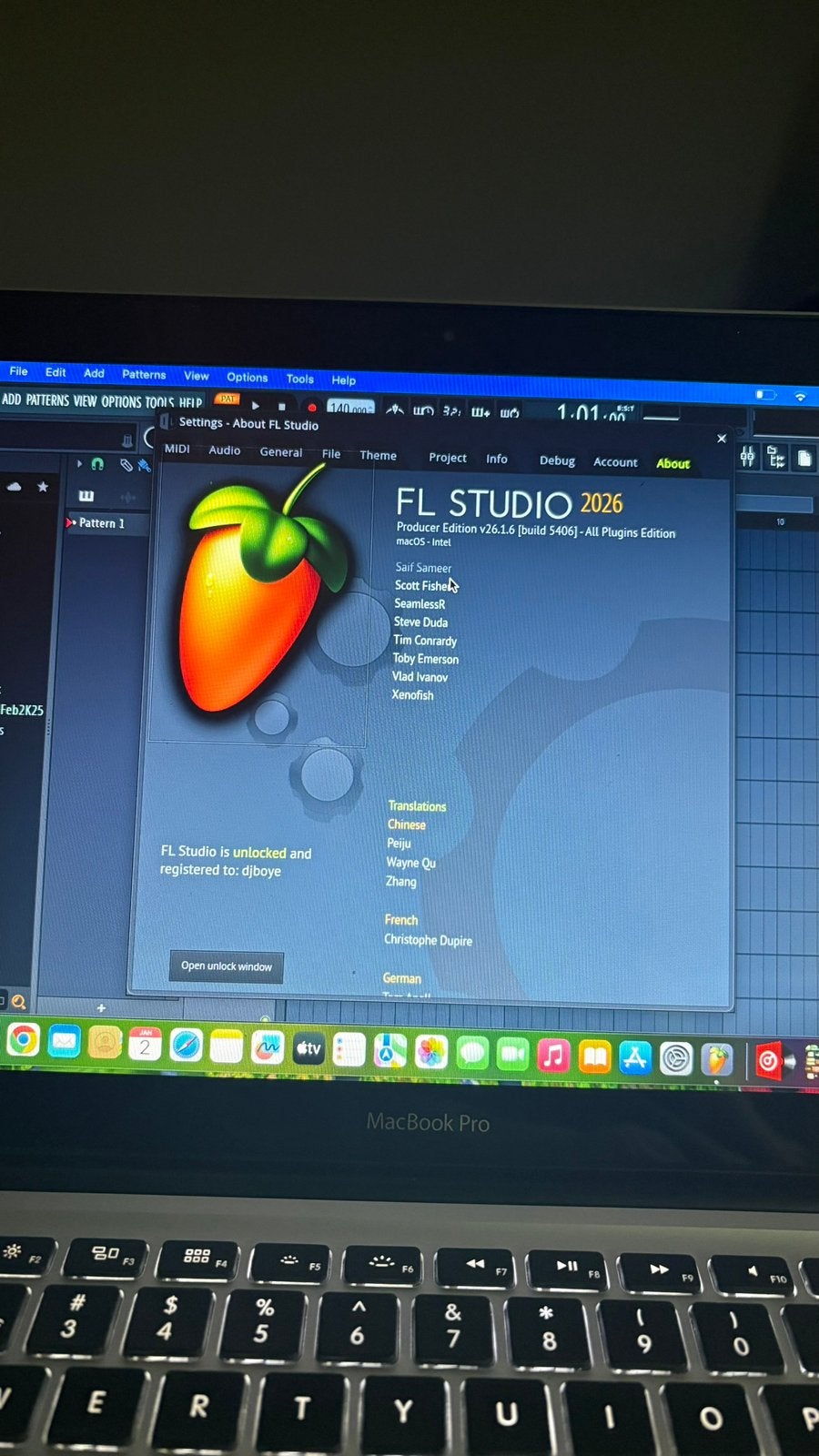Open the View menu in menu bar
The height and width of the screenshot is (1456, 819).
196,376
